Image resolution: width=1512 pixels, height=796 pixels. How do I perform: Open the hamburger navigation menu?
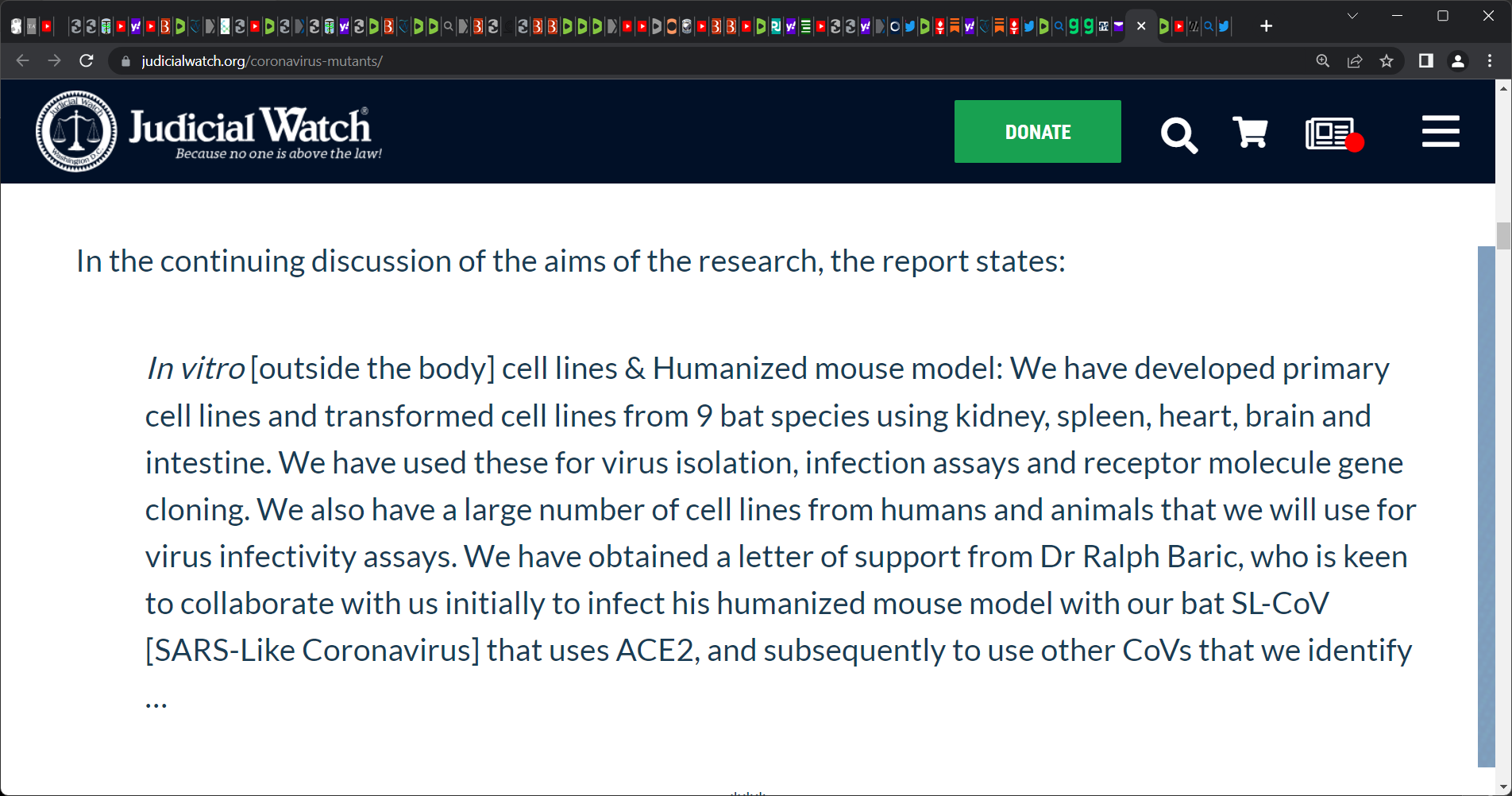point(1441,131)
